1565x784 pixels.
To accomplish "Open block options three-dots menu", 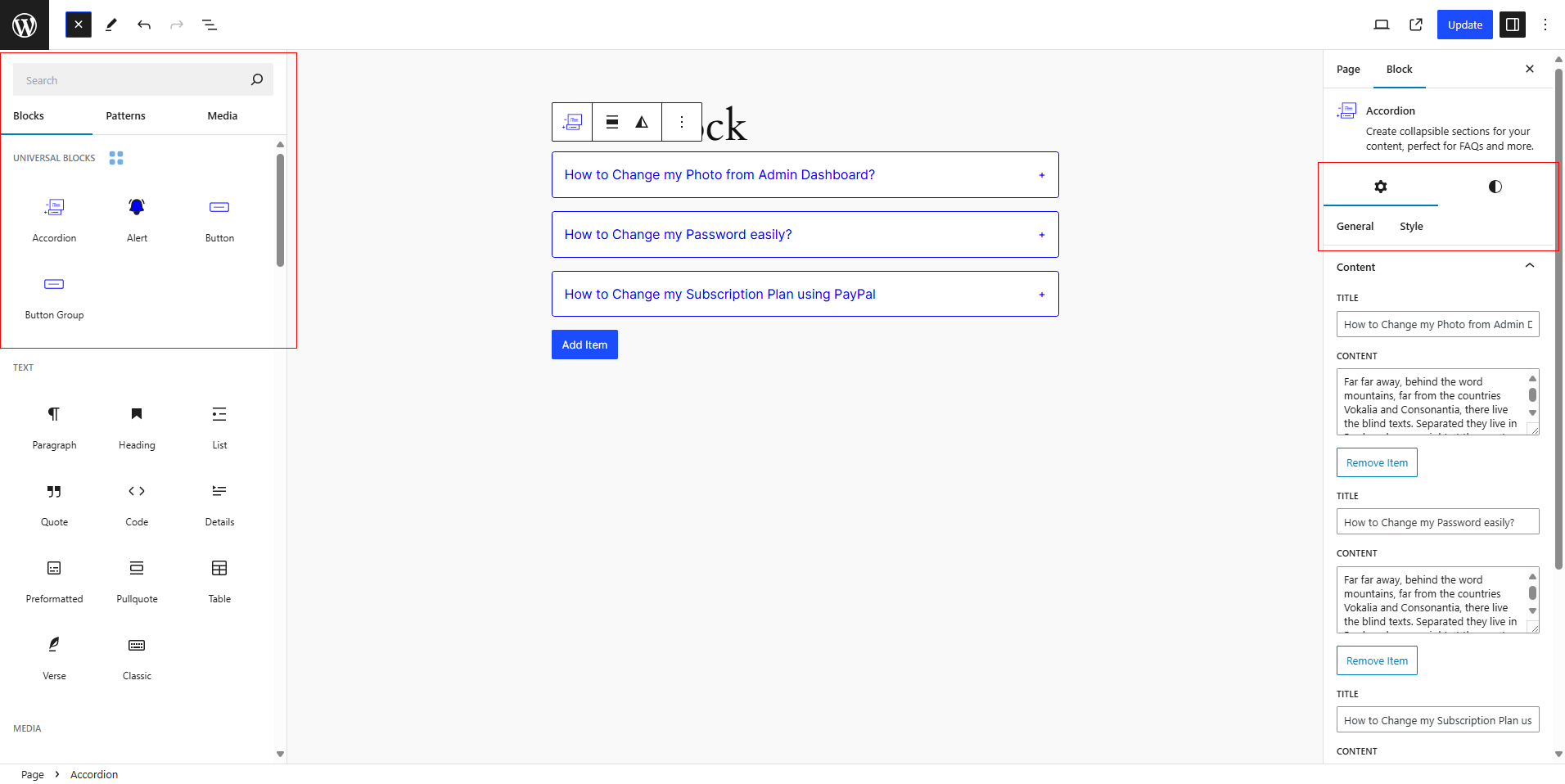I will pyautogui.click(x=682, y=122).
